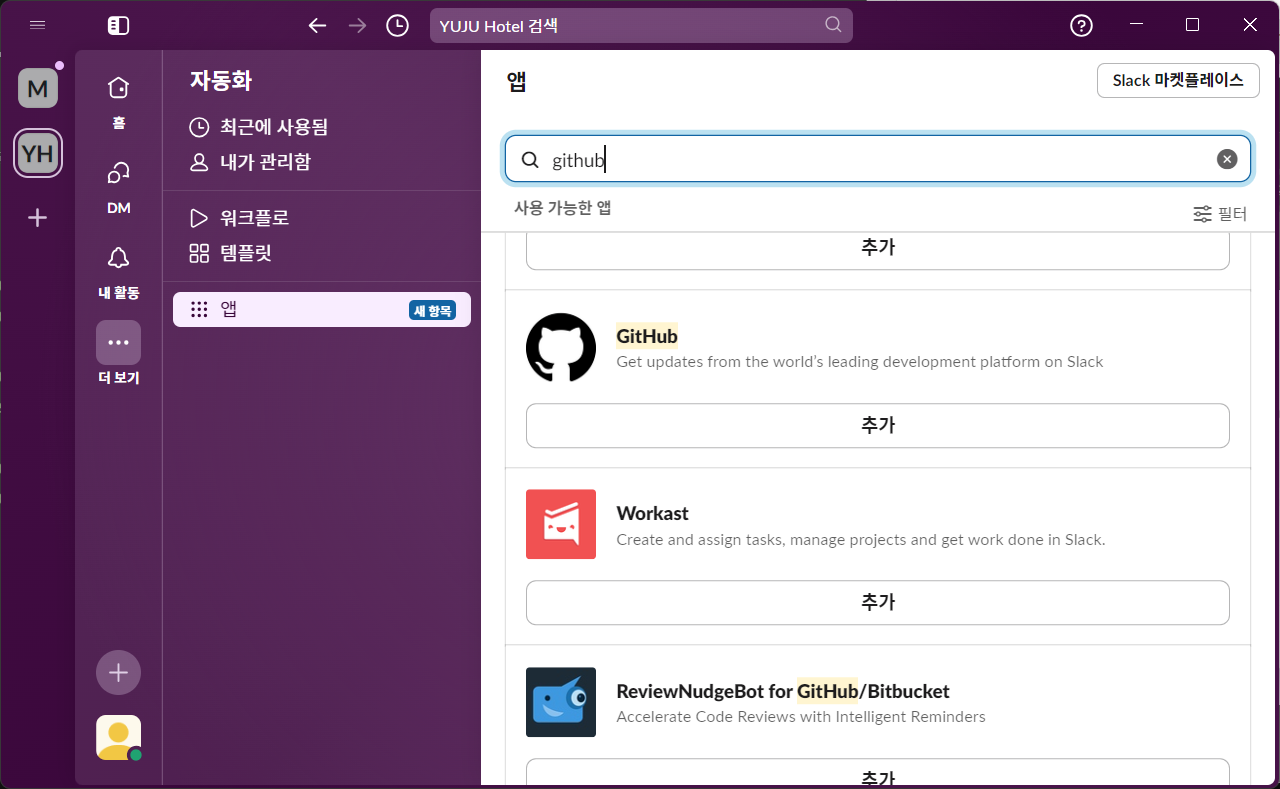The image size is (1280, 789).
Task: Open the 내 활동 activity tab
Action: 118,271
